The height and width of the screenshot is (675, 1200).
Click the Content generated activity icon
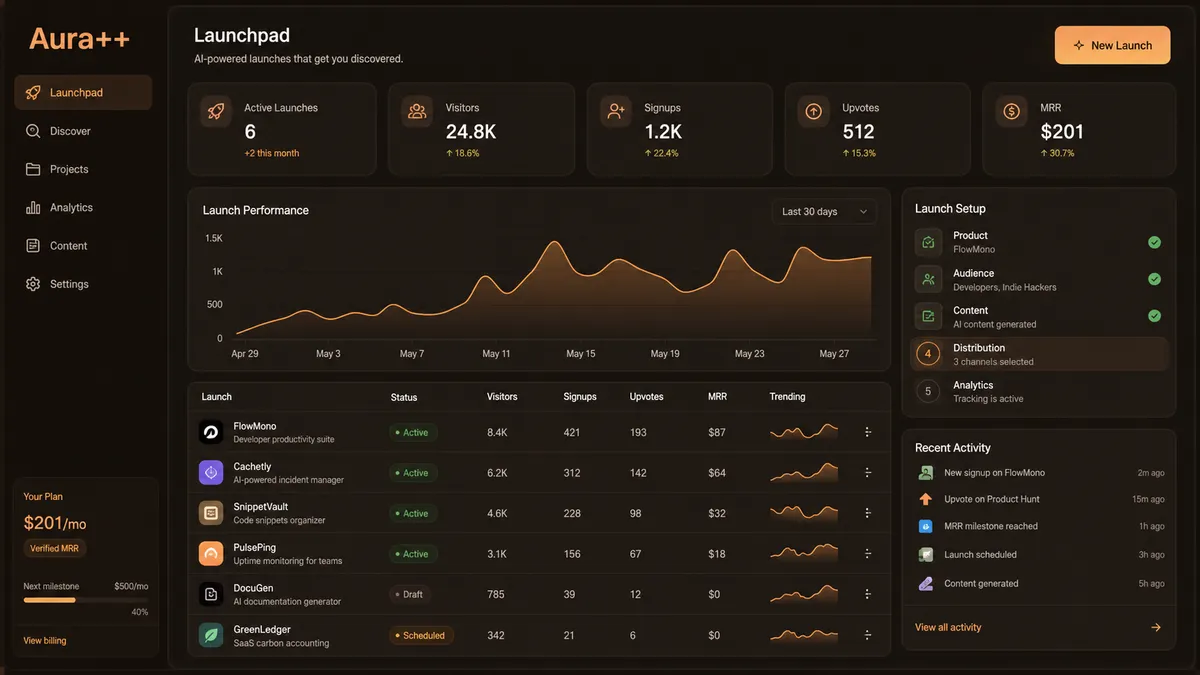pyautogui.click(x=926, y=583)
